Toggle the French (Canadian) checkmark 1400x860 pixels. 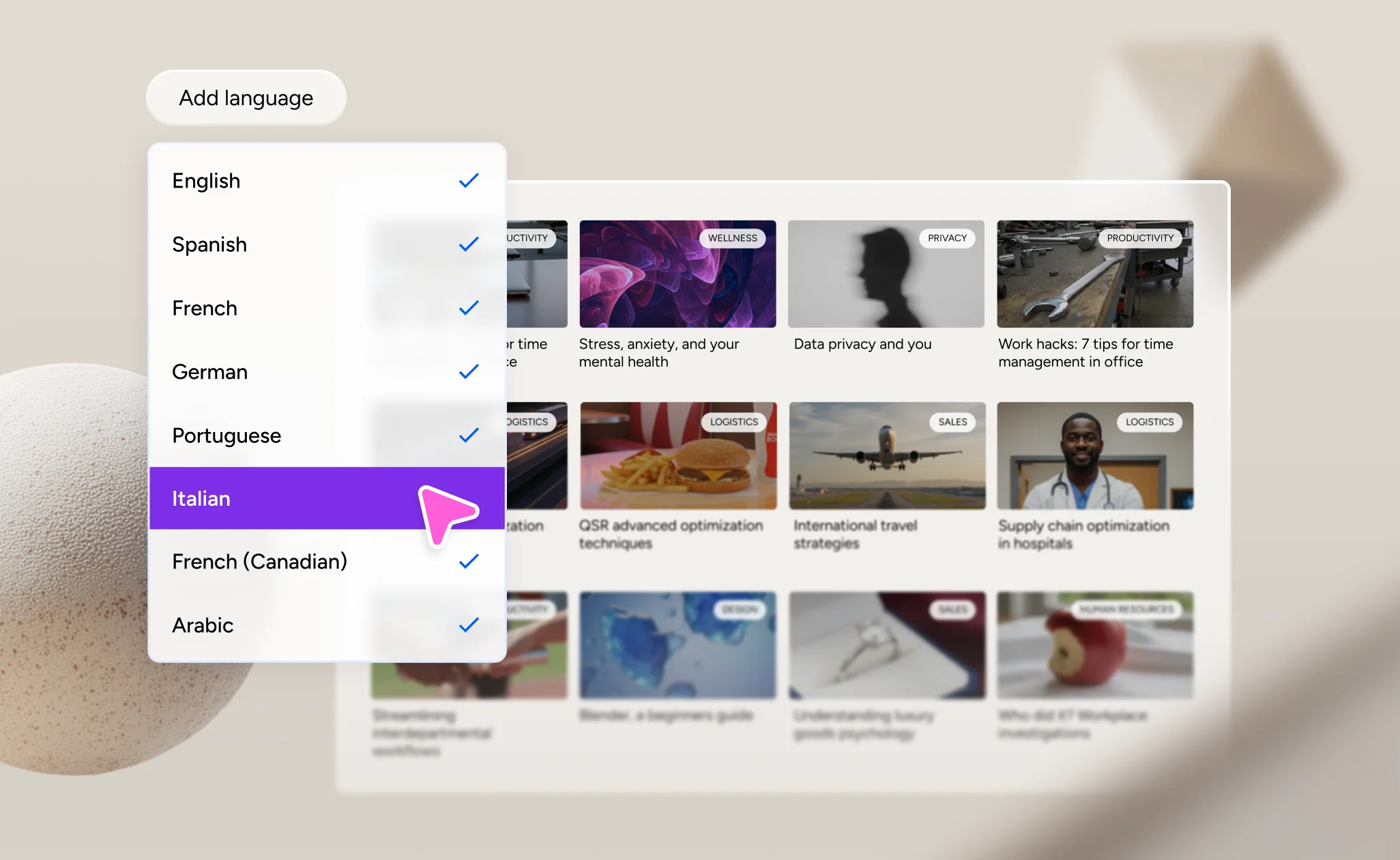click(469, 561)
